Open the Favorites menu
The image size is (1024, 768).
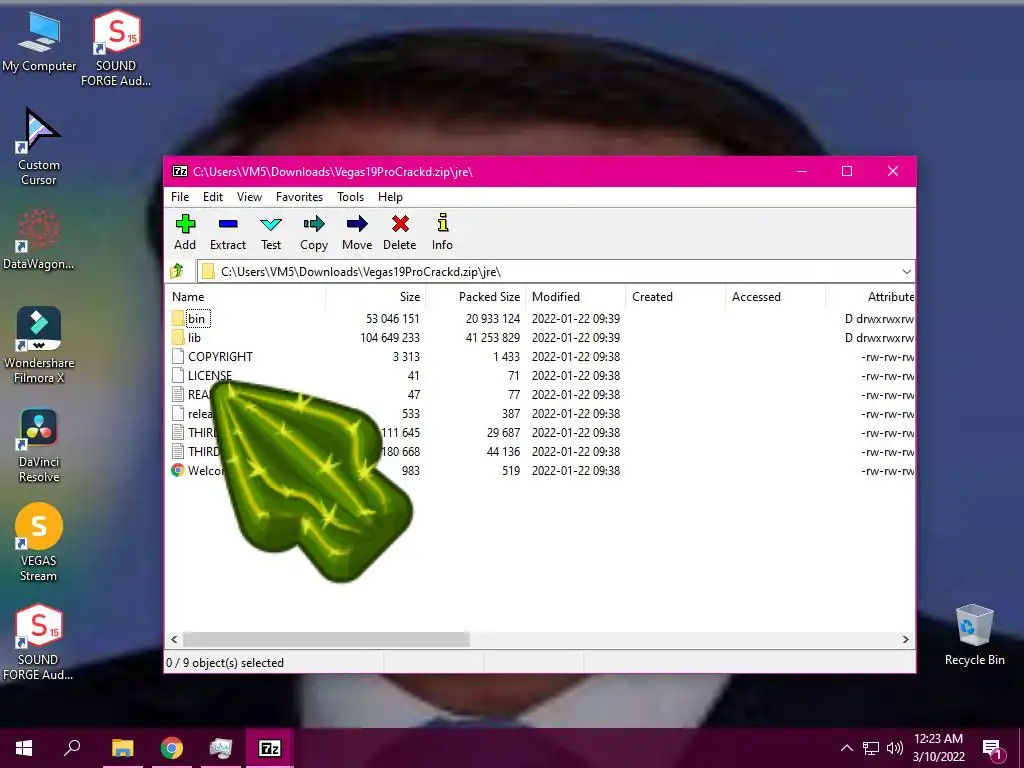click(x=299, y=197)
